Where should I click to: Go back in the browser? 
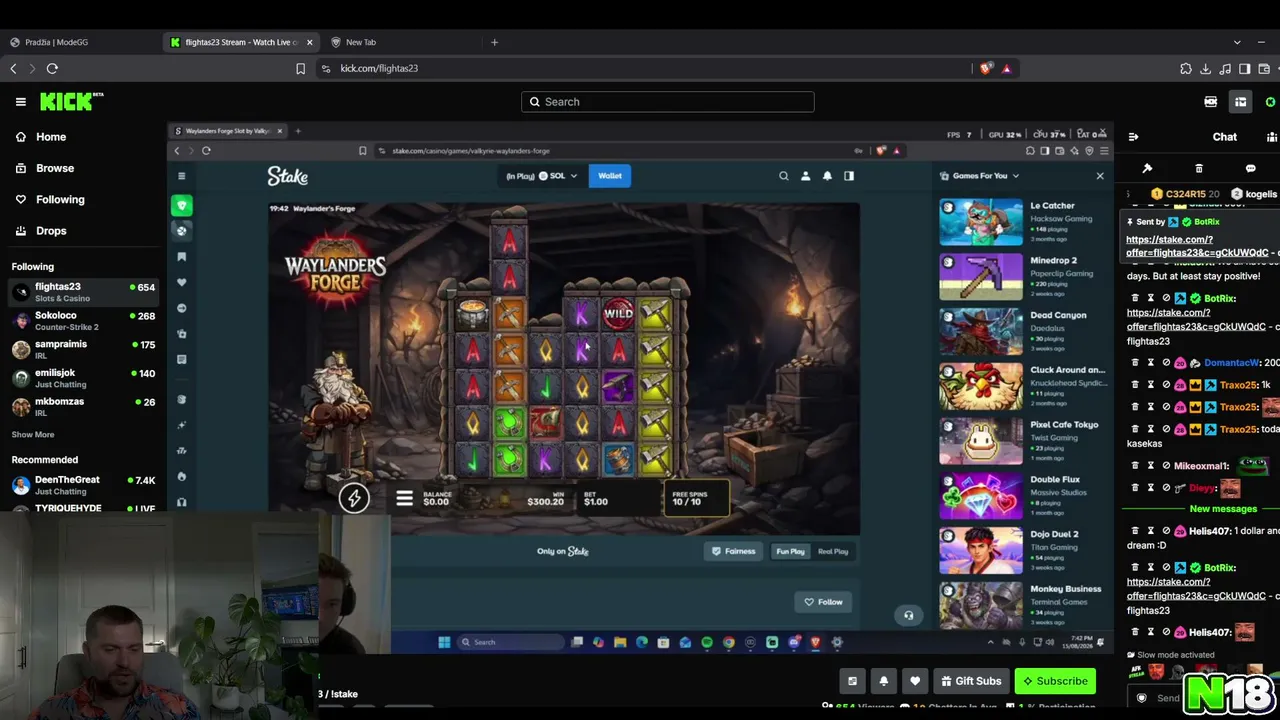[13, 68]
